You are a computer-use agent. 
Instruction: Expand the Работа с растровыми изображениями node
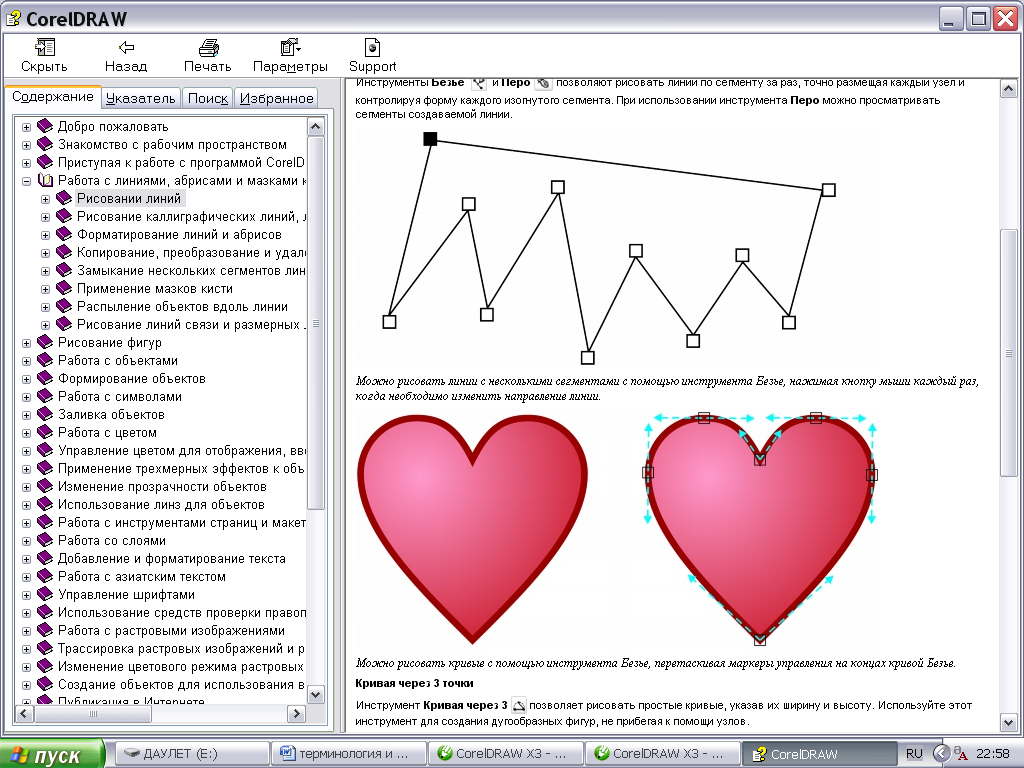(x=26, y=631)
